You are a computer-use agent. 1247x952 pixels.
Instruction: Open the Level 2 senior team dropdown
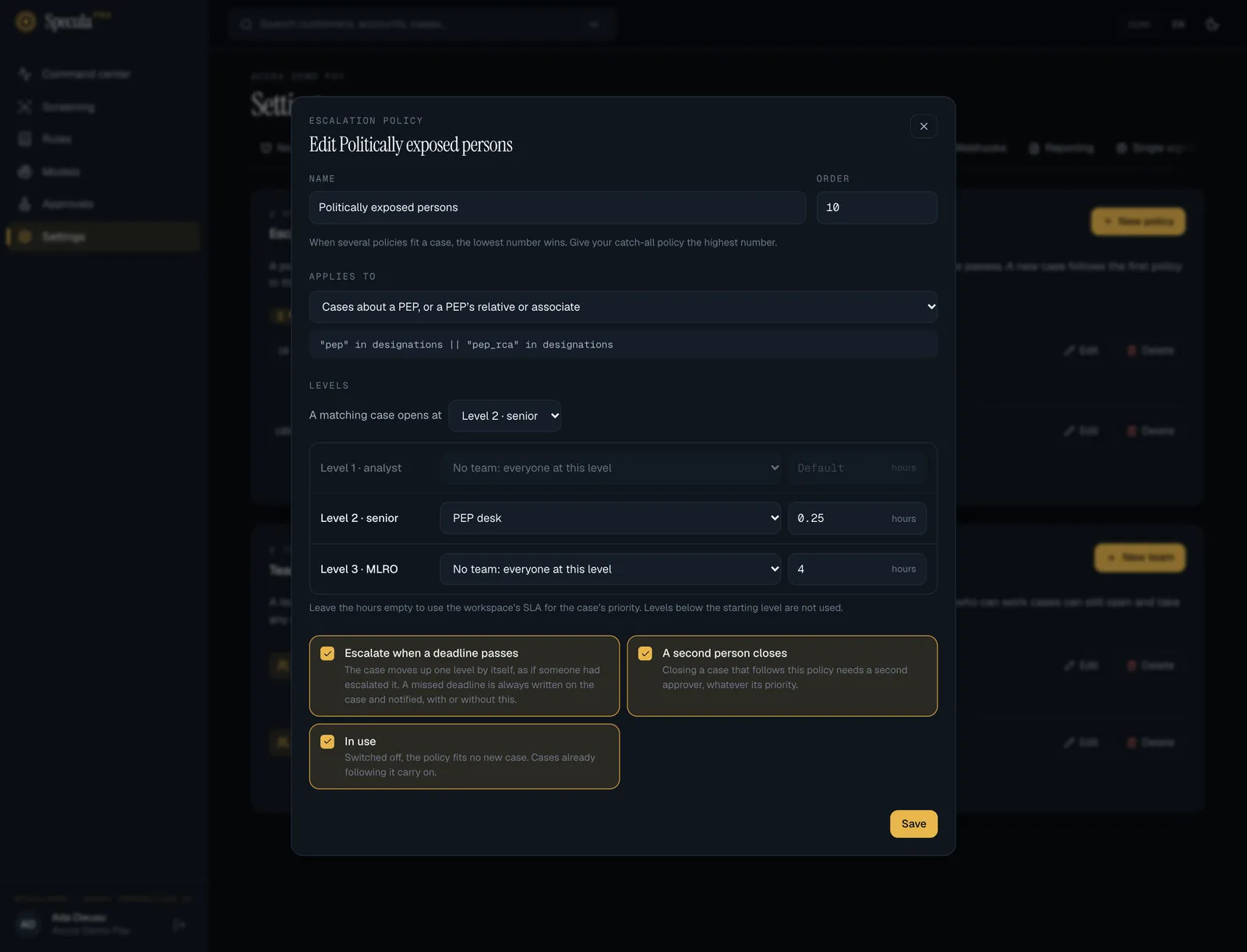(x=610, y=518)
